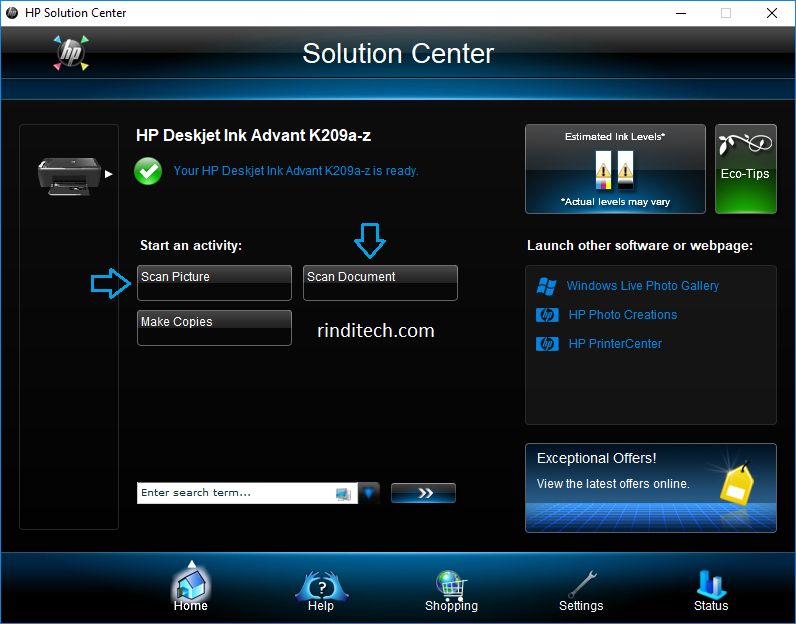Screen dimensions: 796x624
Task: Launch HP PrinterCenter link
Action: click(615, 344)
